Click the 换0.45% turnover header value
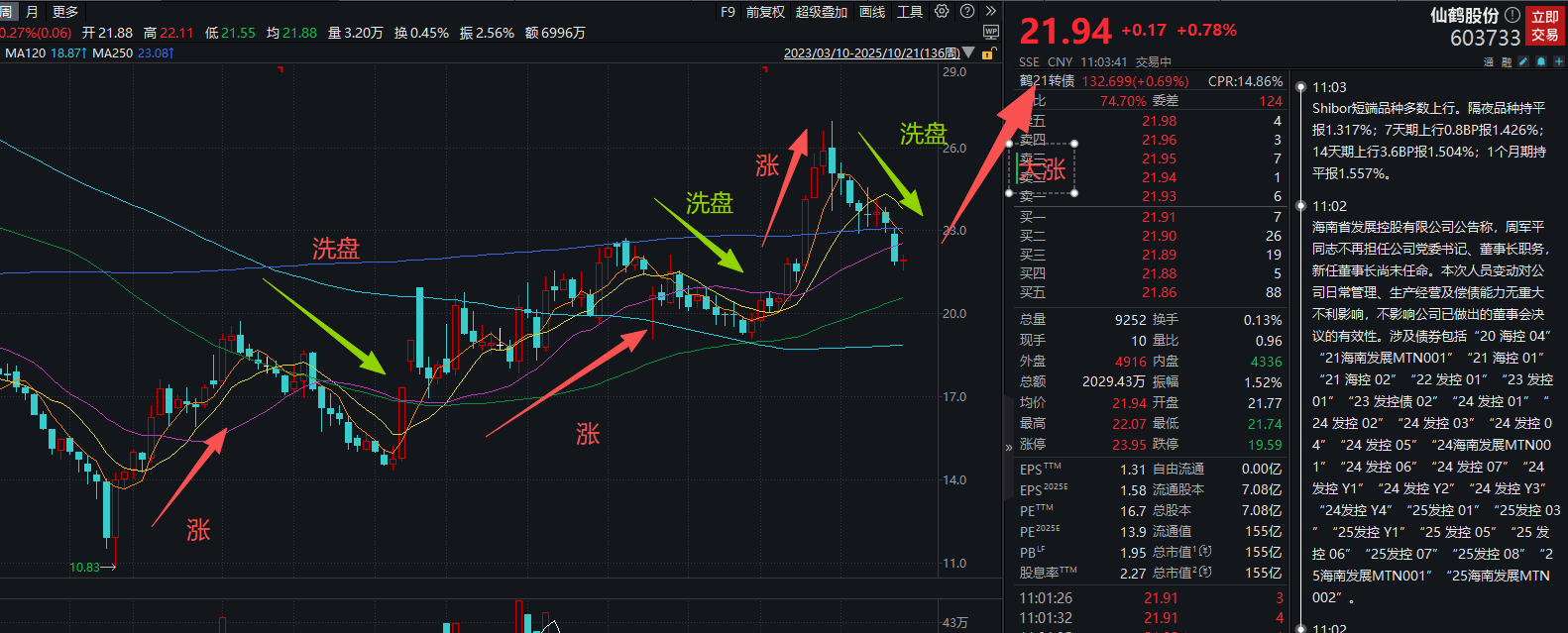Screen dimensions: 1568x633 [421, 33]
